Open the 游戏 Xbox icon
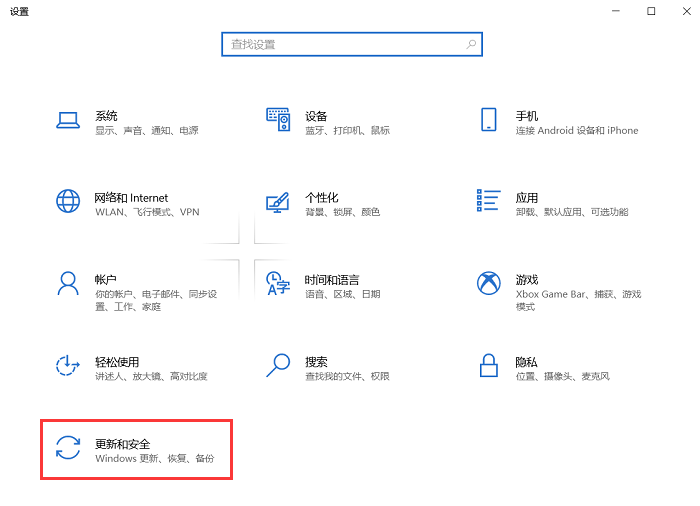 click(488, 283)
